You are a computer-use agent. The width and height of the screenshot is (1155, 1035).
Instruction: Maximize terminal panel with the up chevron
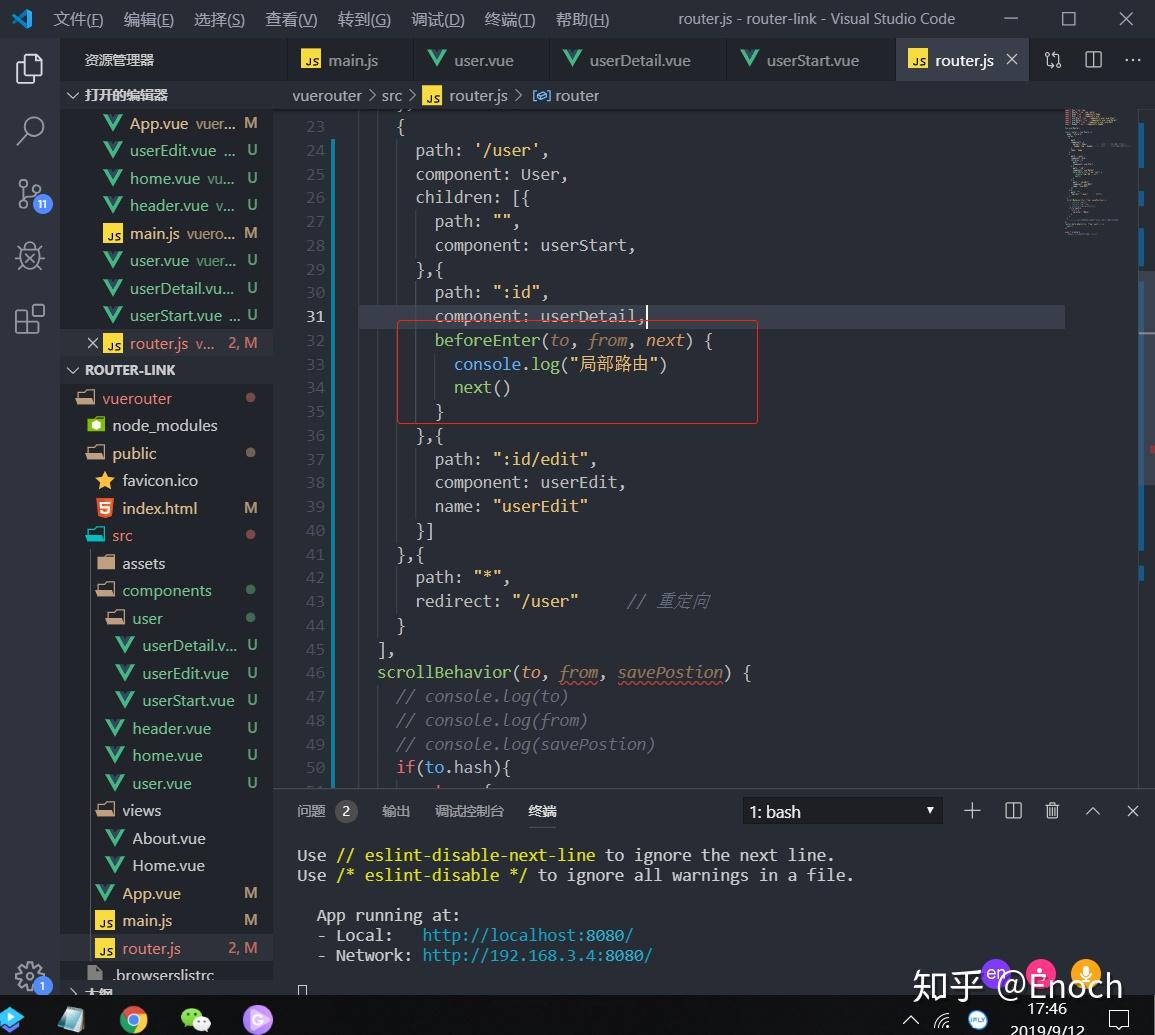click(x=1093, y=811)
